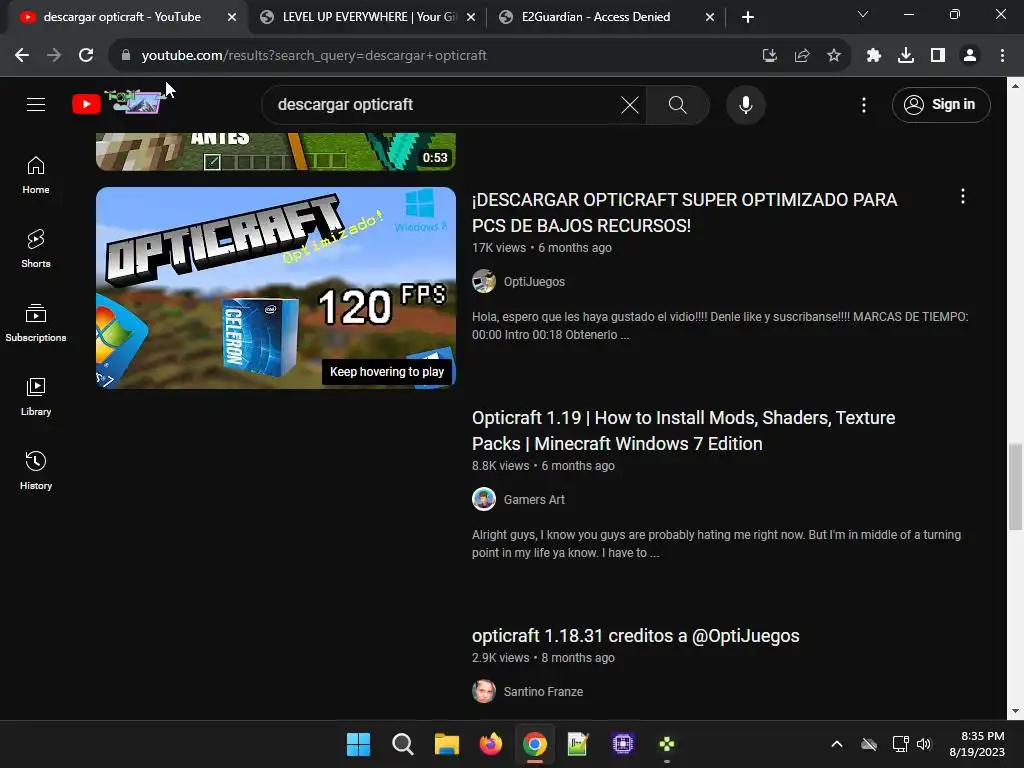Open the OPTICRAFT 120 FPS video thumbnail
Image resolution: width=1024 pixels, height=768 pixels.
(x=276, y=288)
